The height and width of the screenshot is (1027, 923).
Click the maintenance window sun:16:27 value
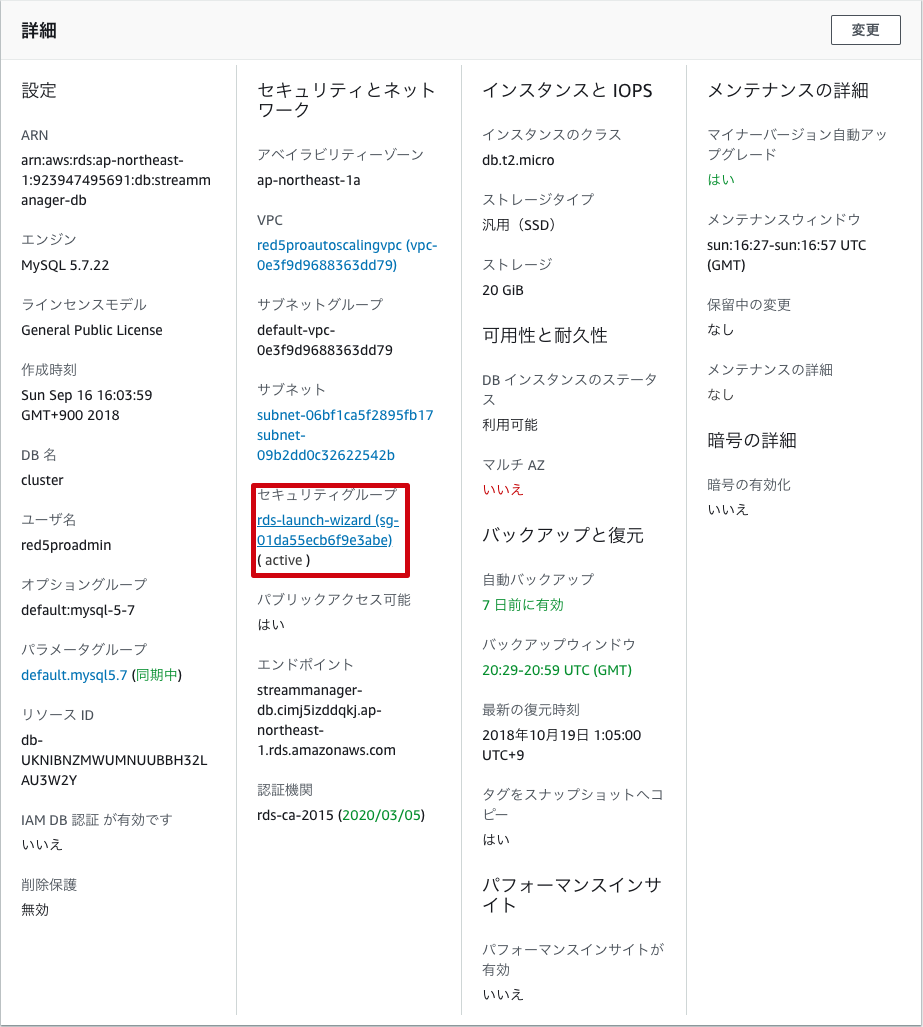(x=786, y=255)
